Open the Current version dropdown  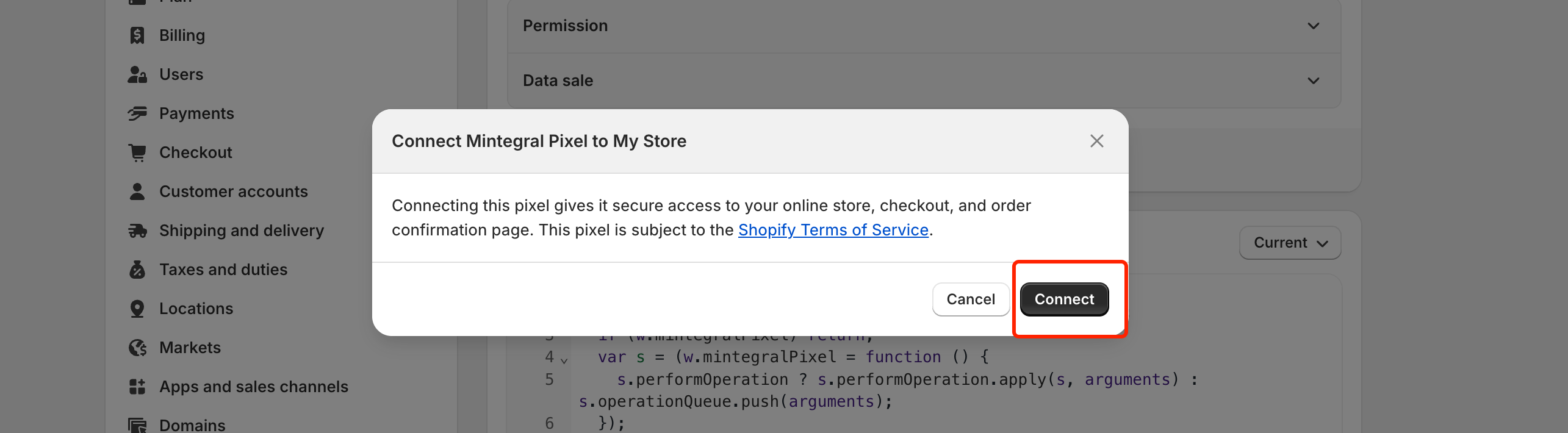[1290, 243]
